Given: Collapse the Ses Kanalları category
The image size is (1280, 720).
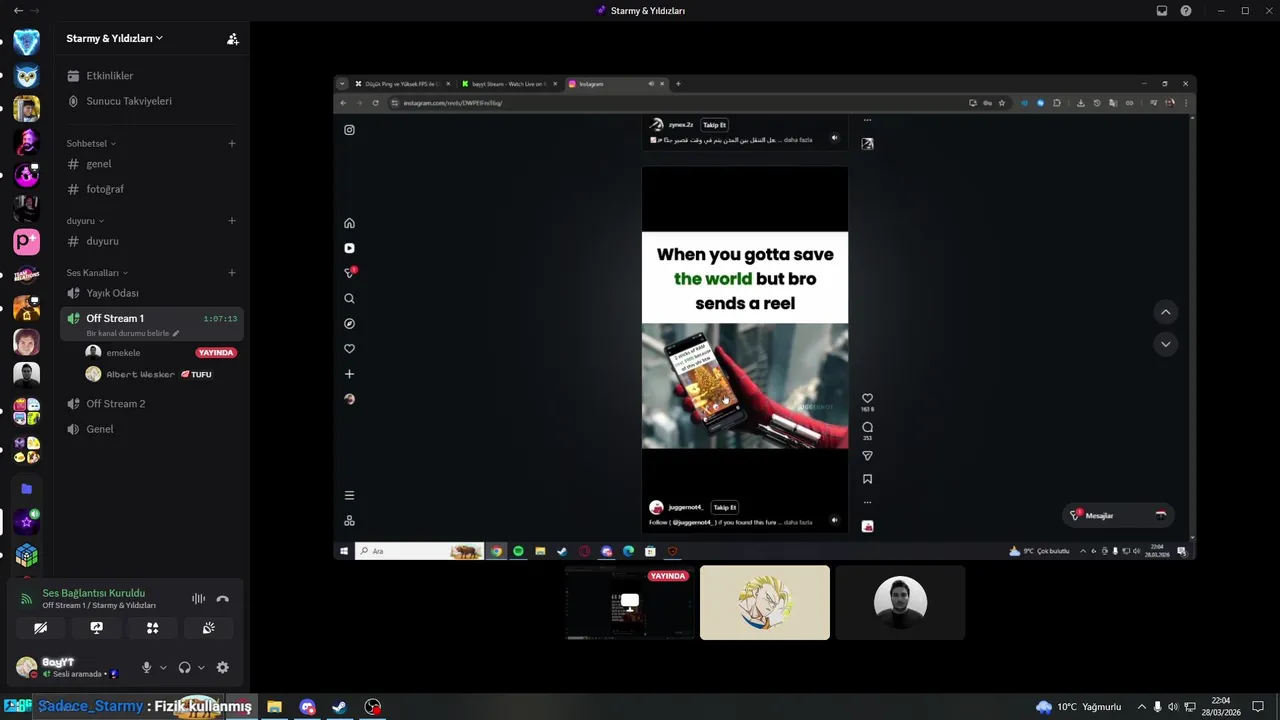Looking at the screenshot, I should (x=97, y=273).
